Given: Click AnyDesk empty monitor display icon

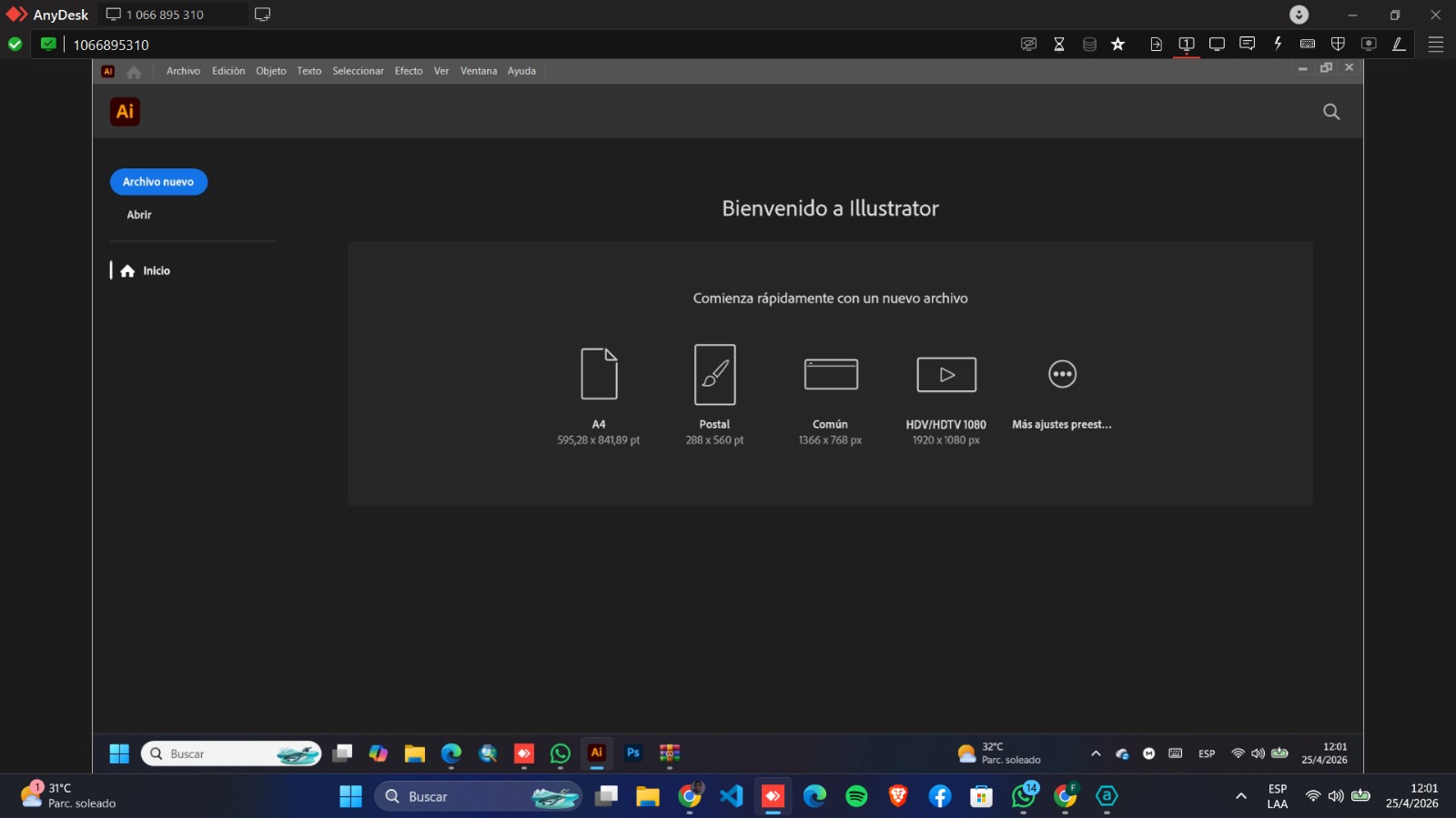Looking at the screenshot, I should 1217,44.
